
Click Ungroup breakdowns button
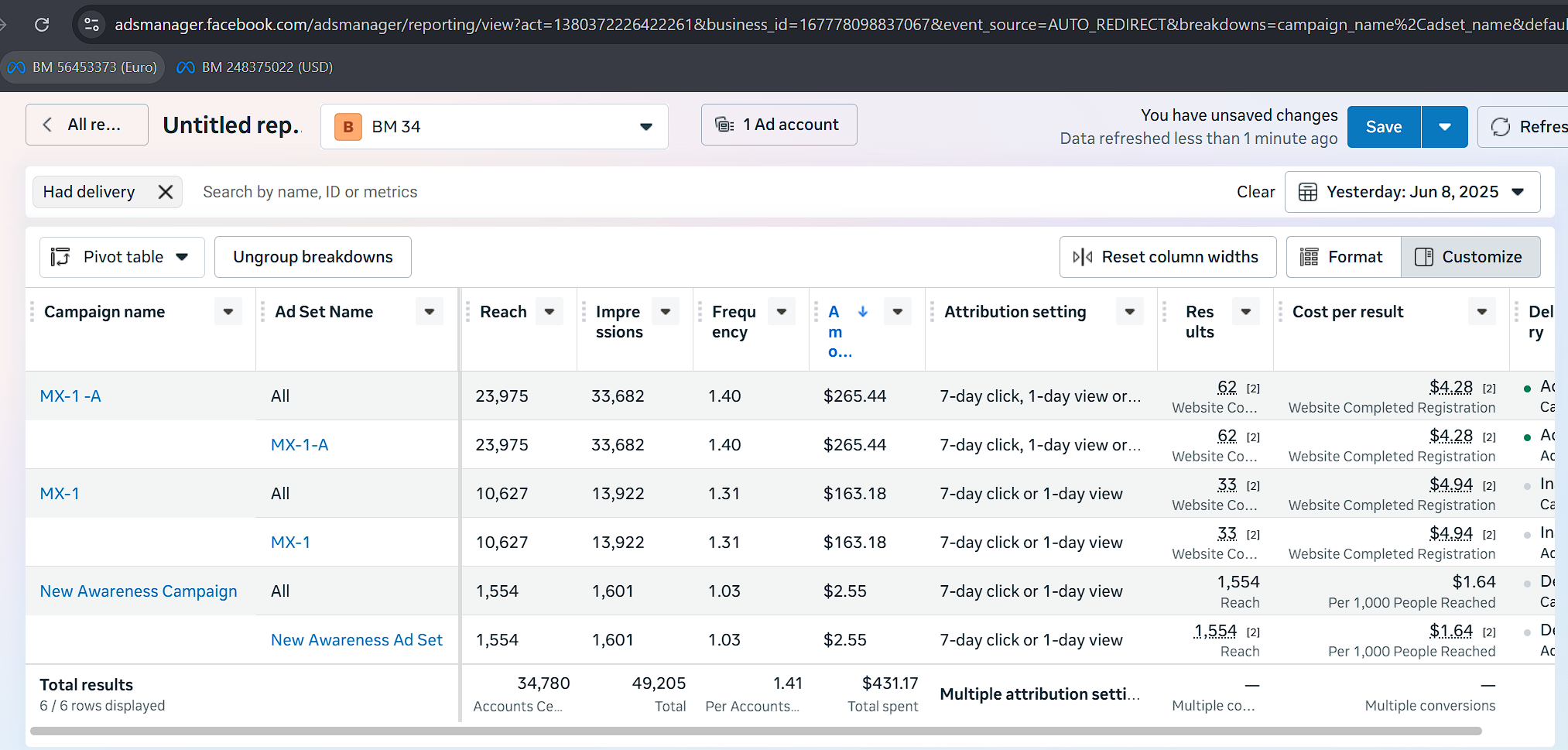(313, 257)
